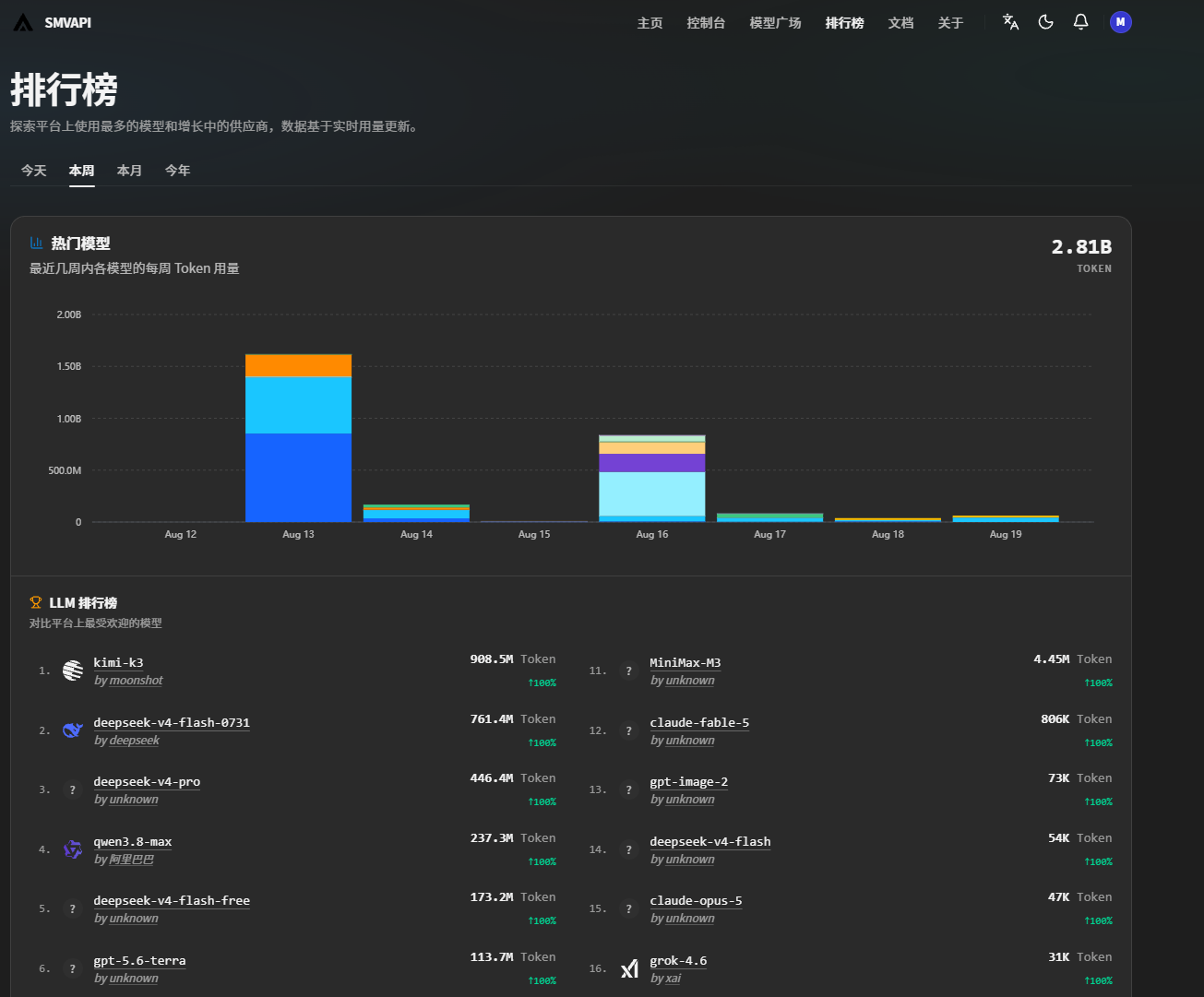Open the claude-fable-5 model link
The height and width of the screenshot is (997, 1204).
point(699,722)
